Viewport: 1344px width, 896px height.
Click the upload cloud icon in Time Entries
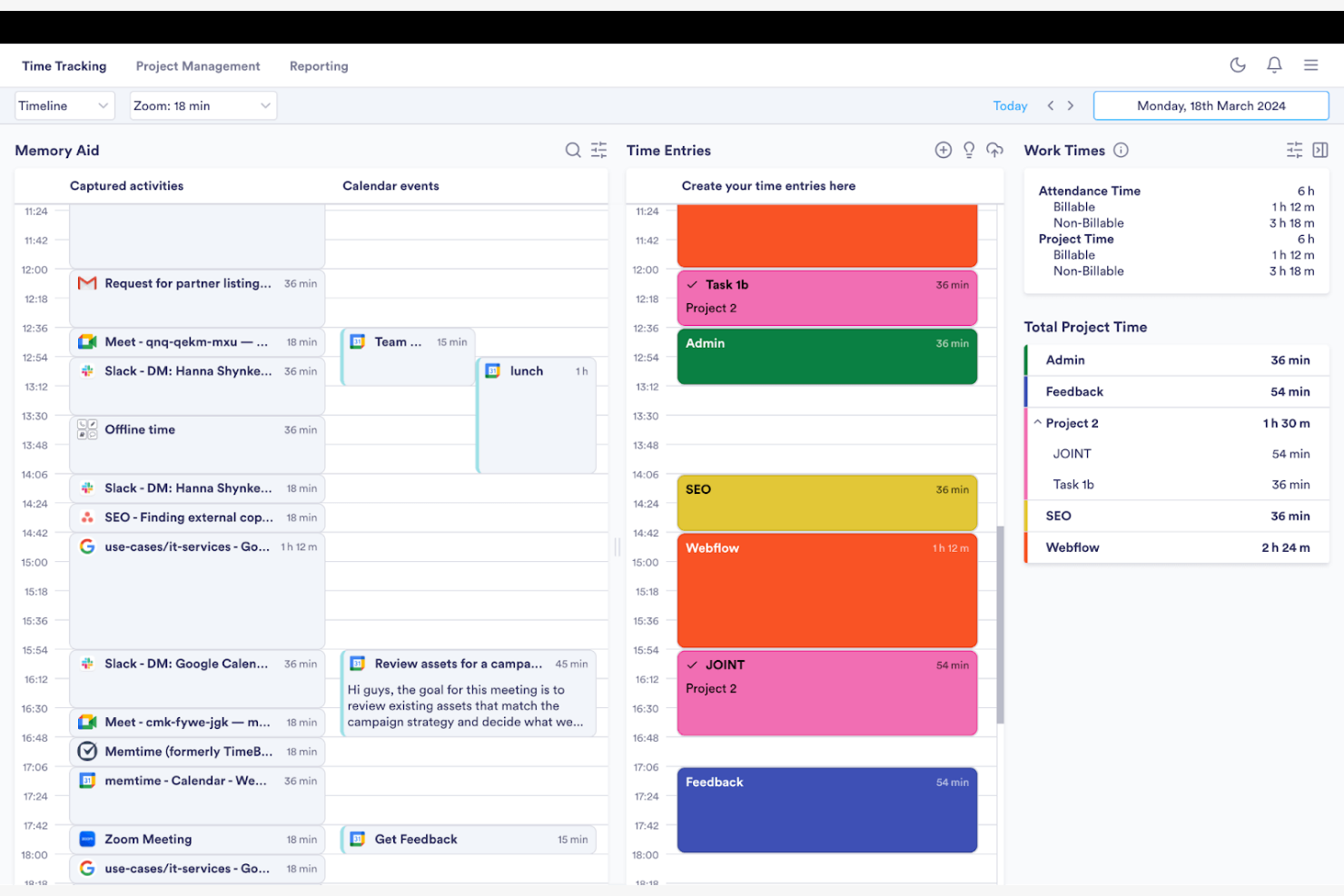tap(995, 150)
